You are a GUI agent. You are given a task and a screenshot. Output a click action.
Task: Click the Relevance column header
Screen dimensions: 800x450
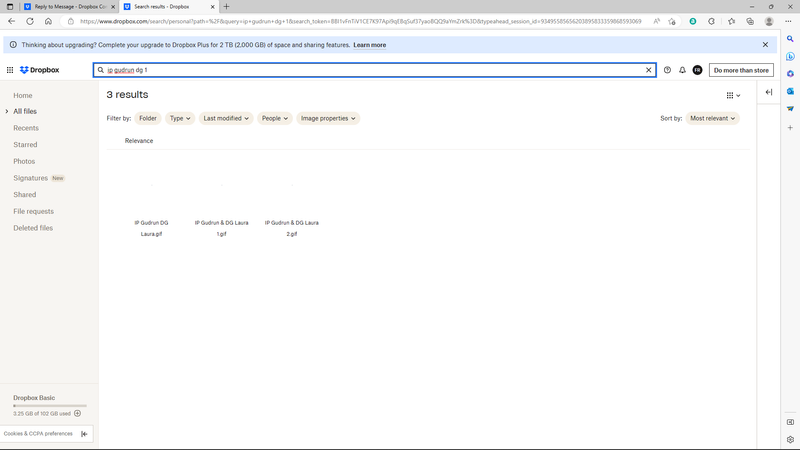tap(139, 141)
